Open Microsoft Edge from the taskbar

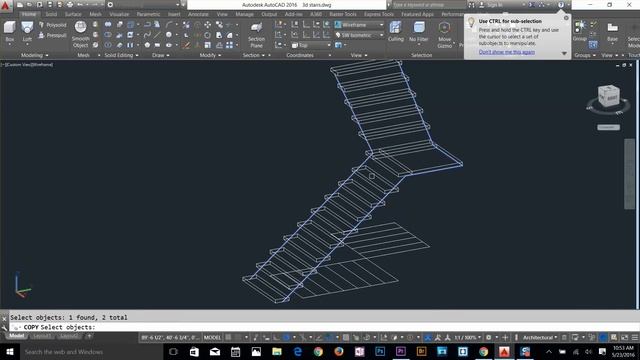click(x=298, y=351)
